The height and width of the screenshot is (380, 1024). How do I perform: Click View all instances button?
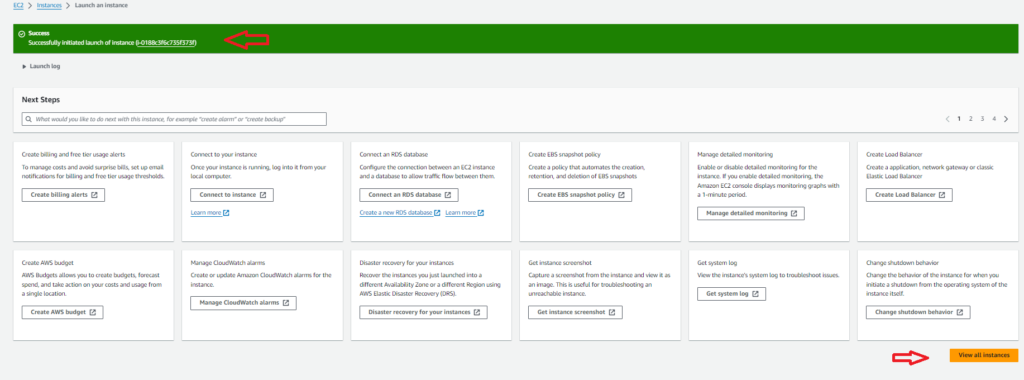coord(984,355)
